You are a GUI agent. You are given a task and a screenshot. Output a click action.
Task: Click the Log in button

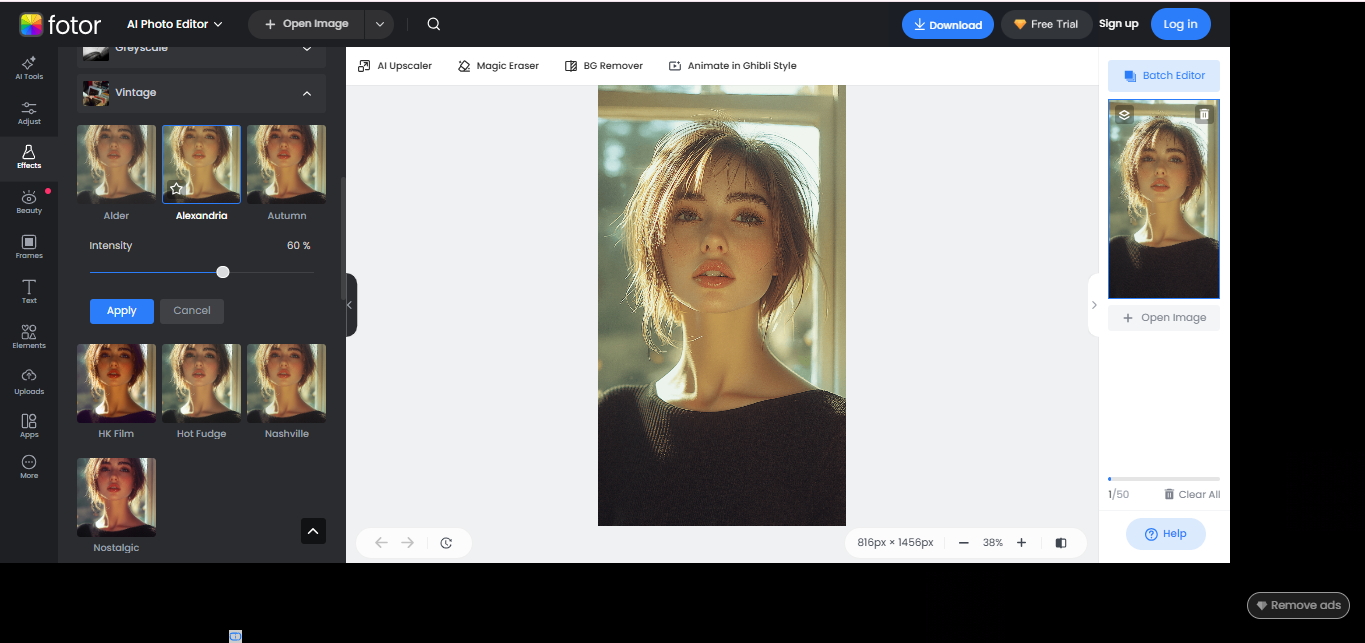click(1180, 23)
